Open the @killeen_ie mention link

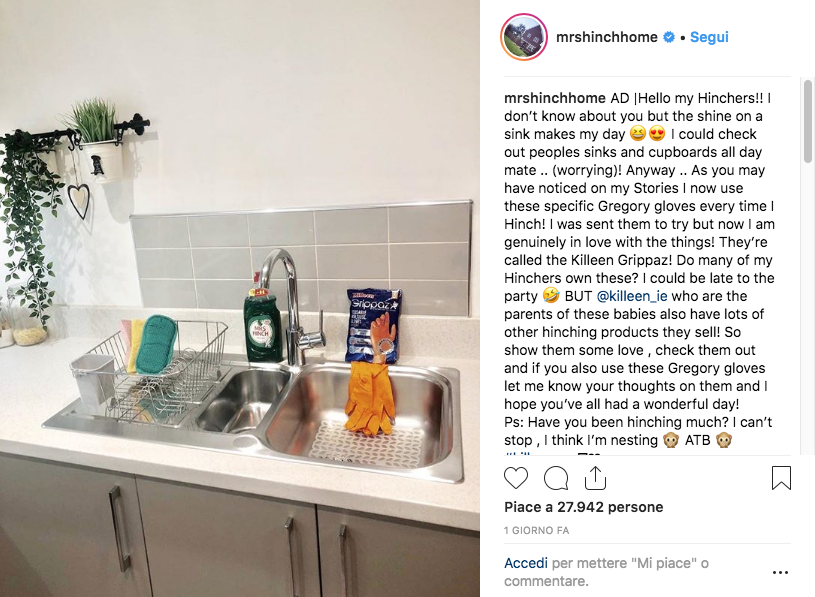[x=632, y=296]
